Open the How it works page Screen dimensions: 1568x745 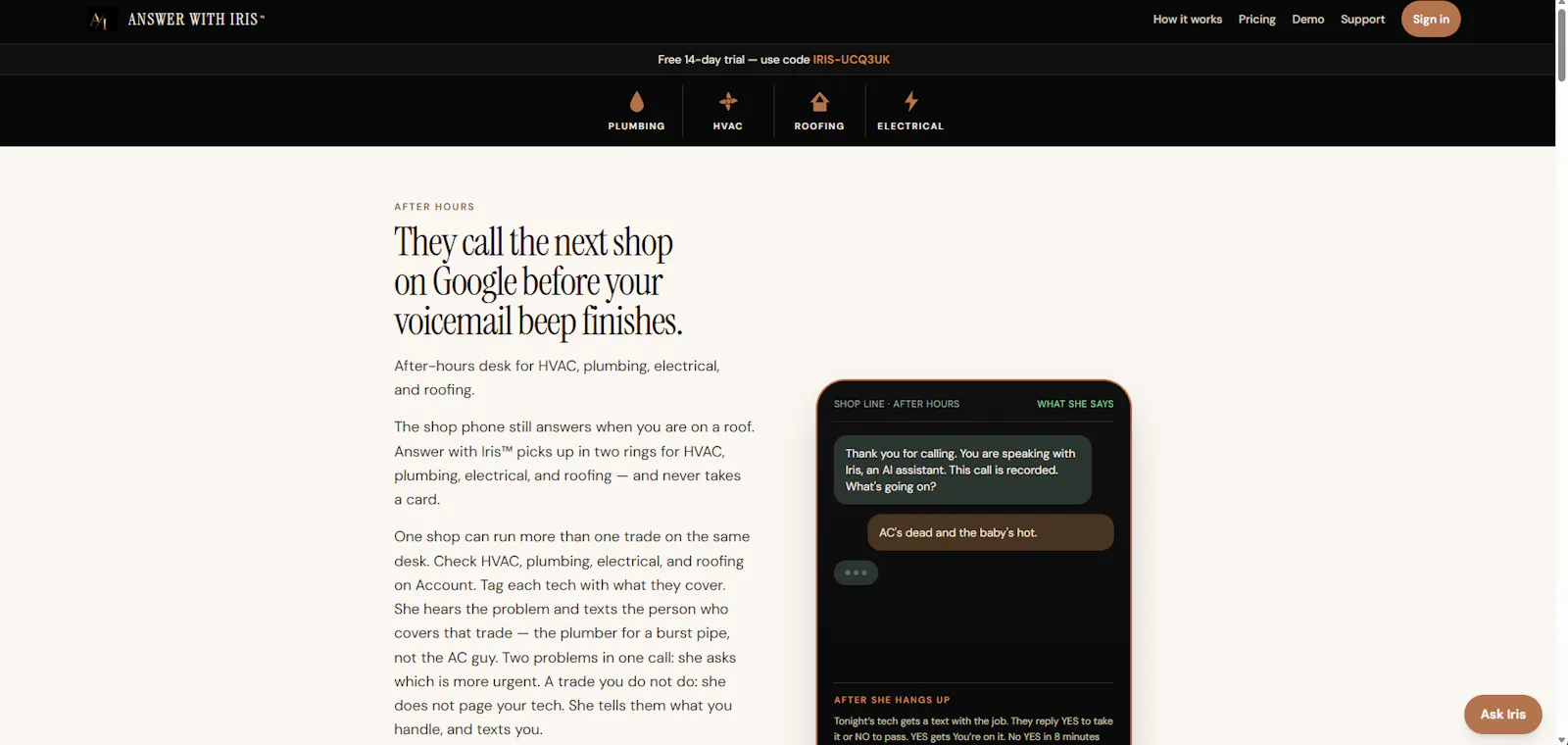click(x=1187, y=20)
